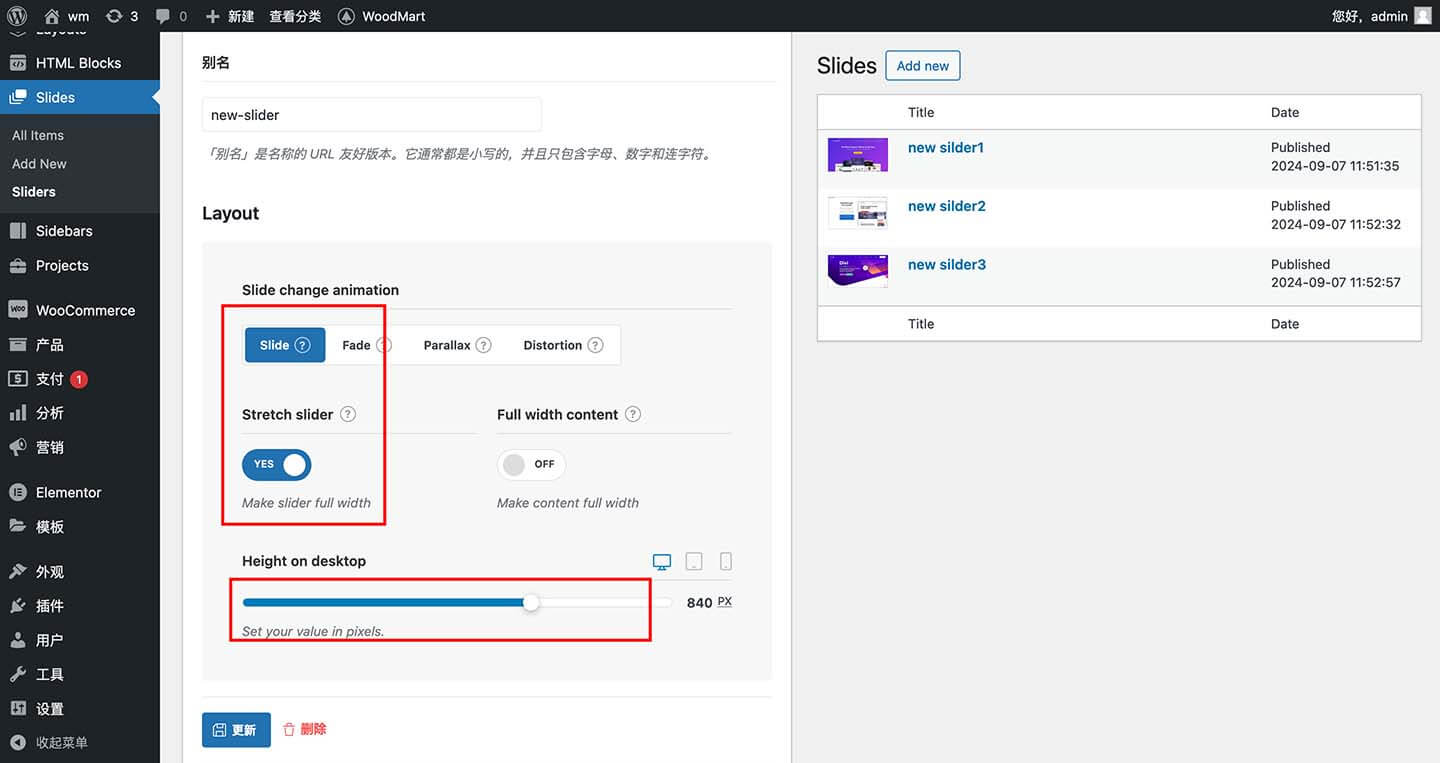1440x763 pixels.
Task: Click admin avatar icon
Action: click(x=1422, y=16)
